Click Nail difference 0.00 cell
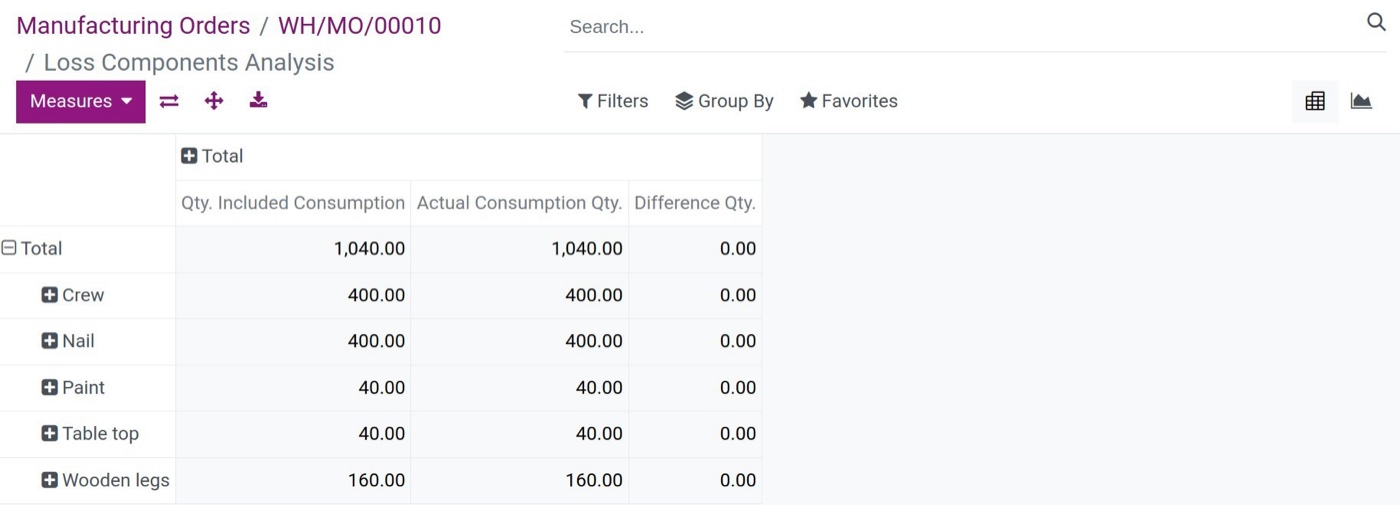 coord(695,341)
